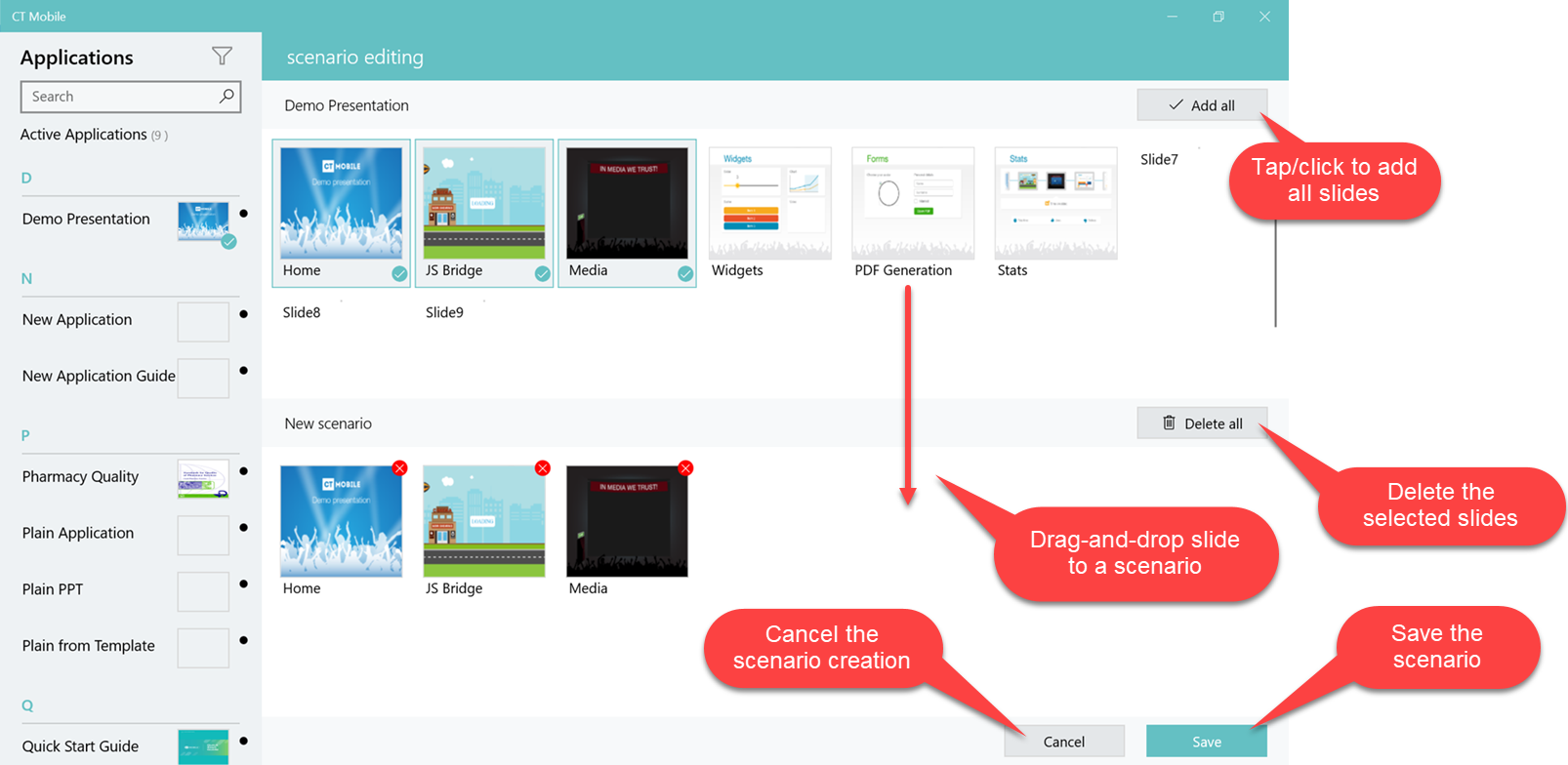This screenshot has width=1568, height=765.
Task: Remove Home slide from New scenario
Action: click(x=399, y=468)
